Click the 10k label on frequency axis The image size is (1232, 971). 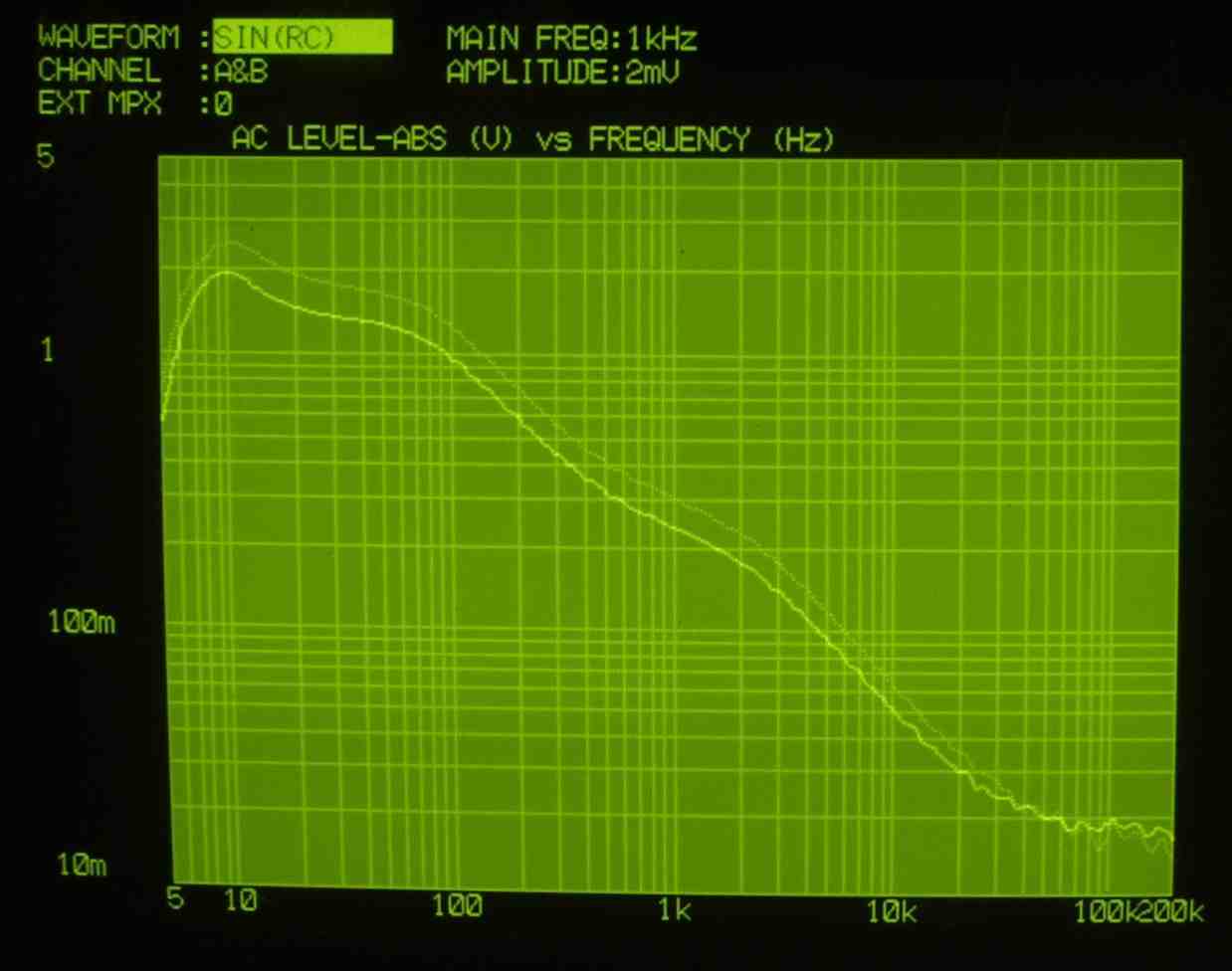[892, 911]
